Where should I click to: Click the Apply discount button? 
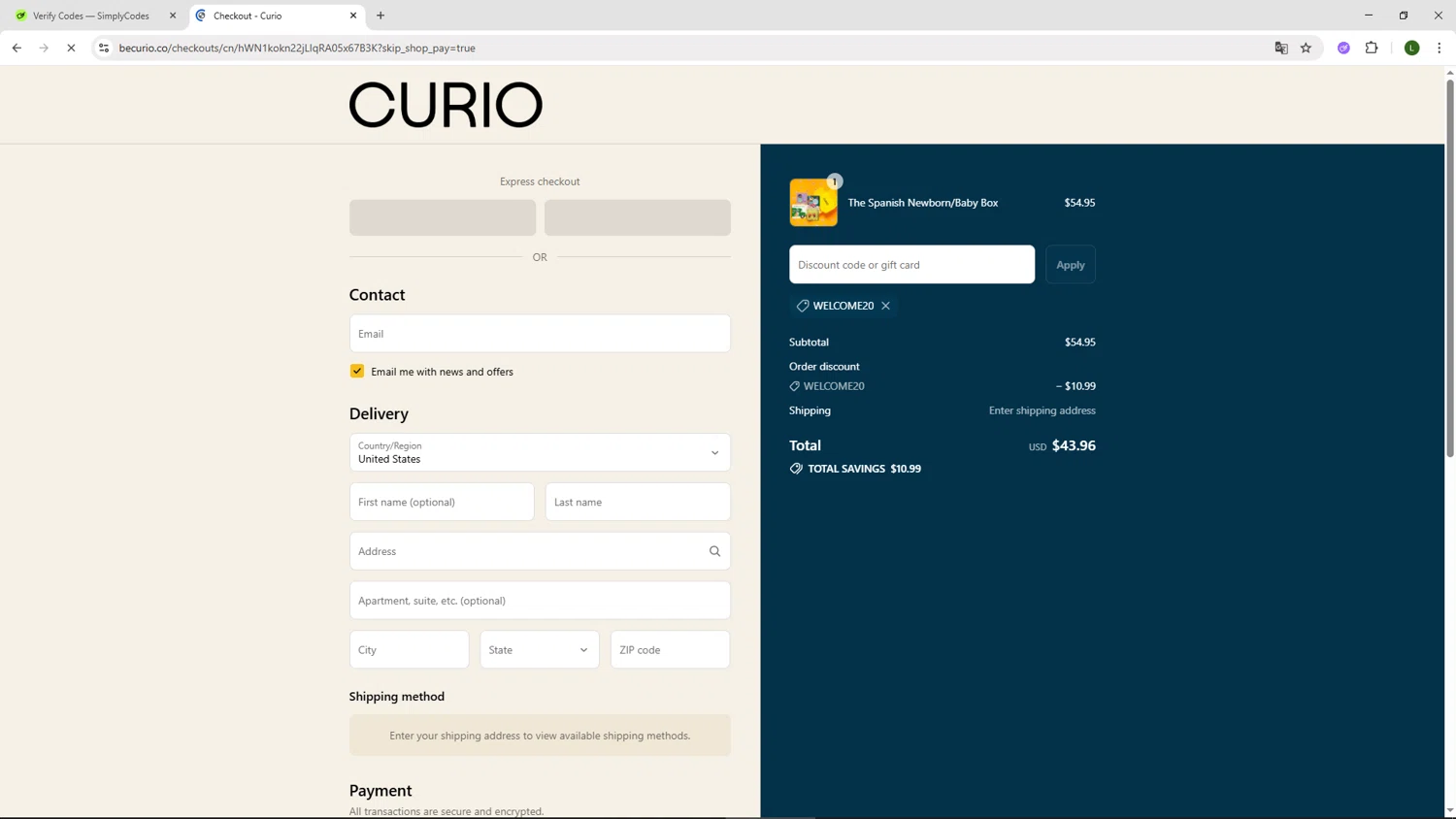click(1071, 265)
